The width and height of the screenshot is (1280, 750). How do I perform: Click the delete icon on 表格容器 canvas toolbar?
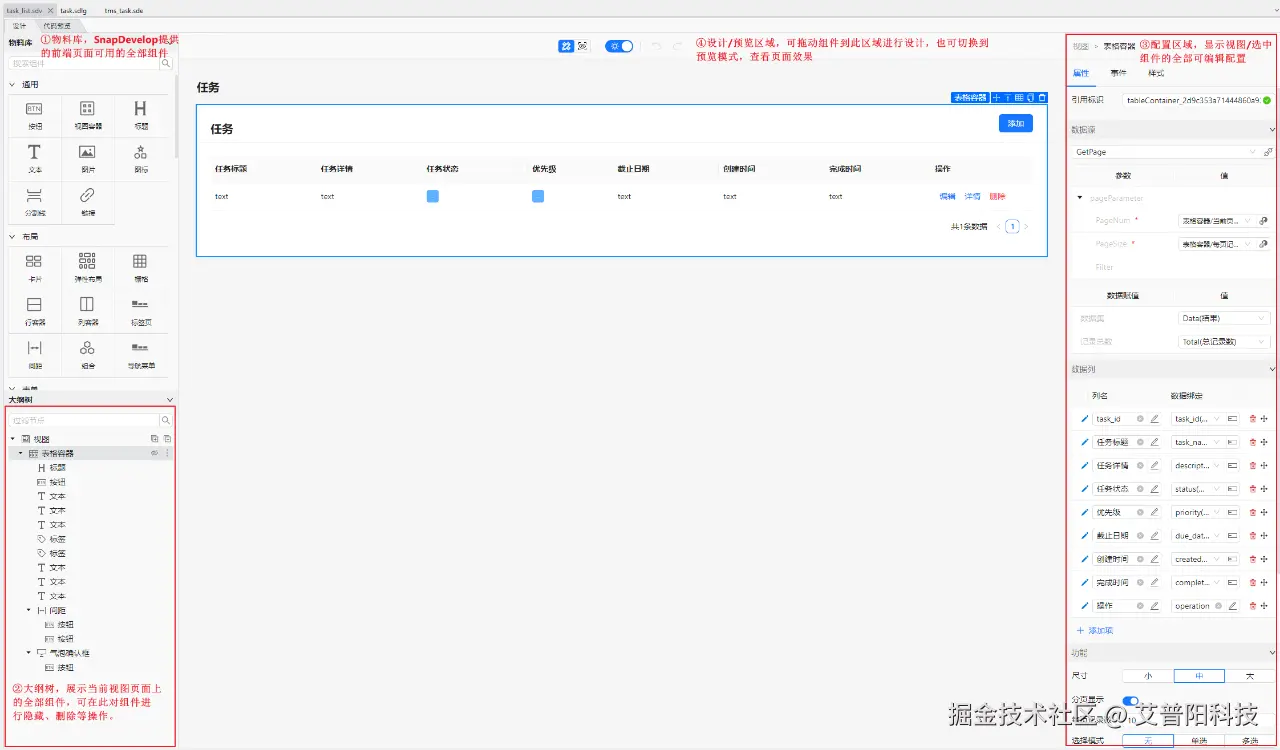point(1042,98)
